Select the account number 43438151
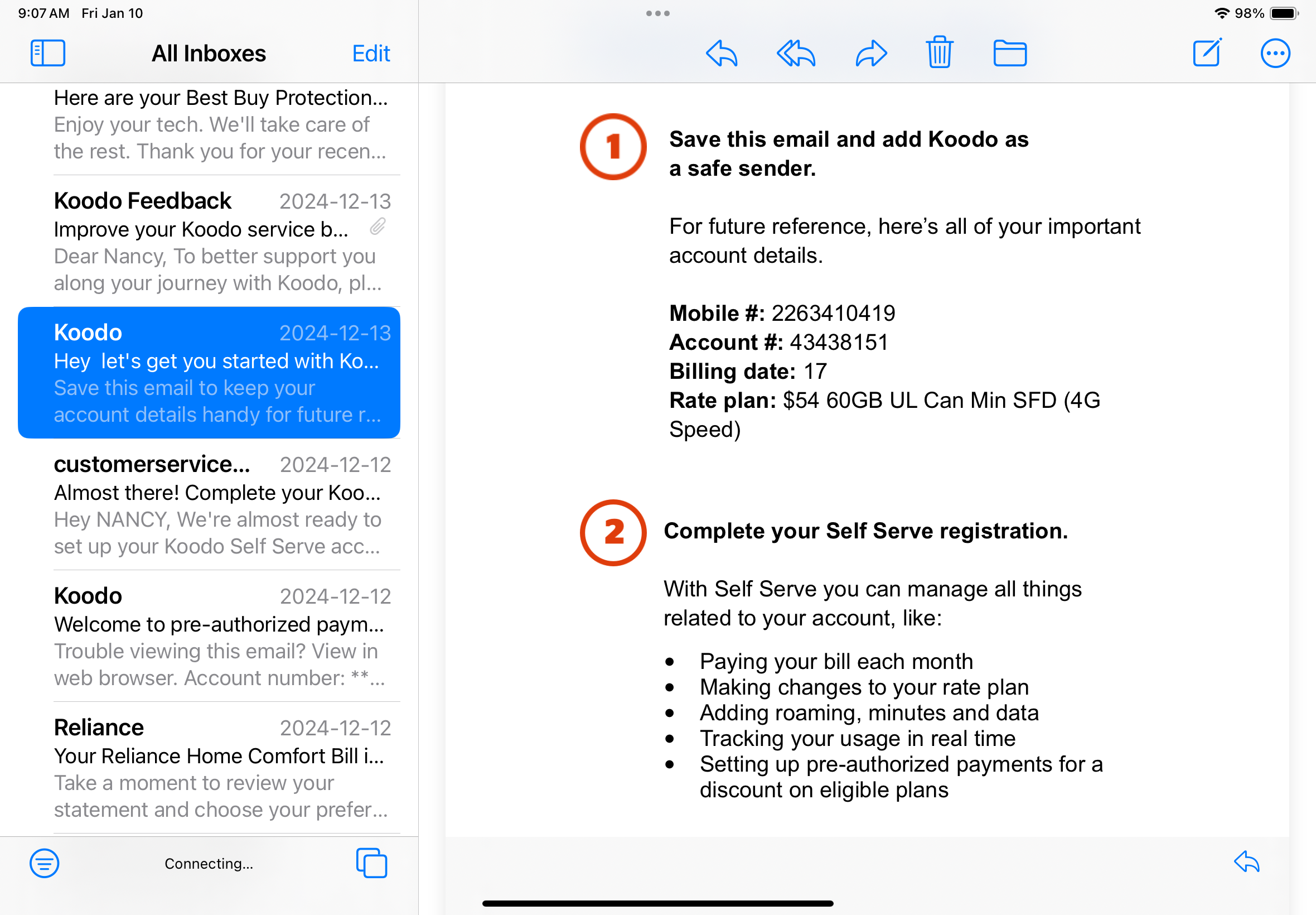 point(839,342)
